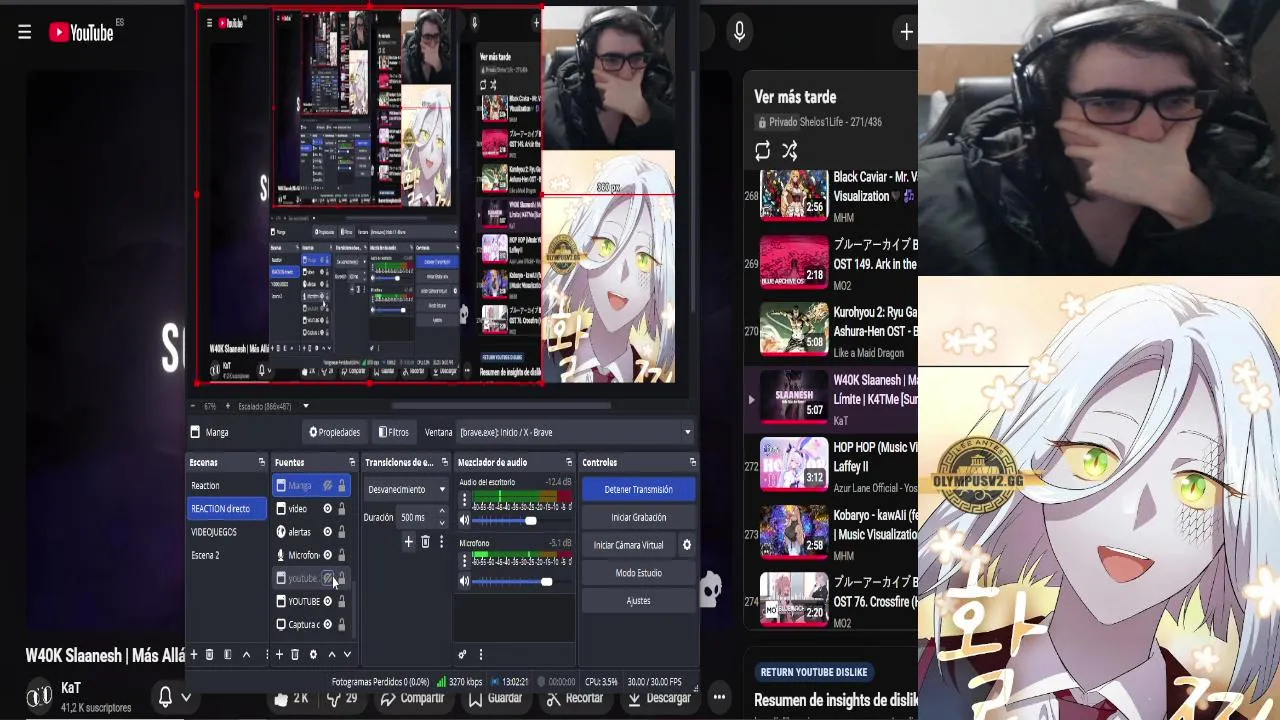Click Iniciar Cámara Virtual button
The height and width of the screenshot is (720, 1280).
628,545
